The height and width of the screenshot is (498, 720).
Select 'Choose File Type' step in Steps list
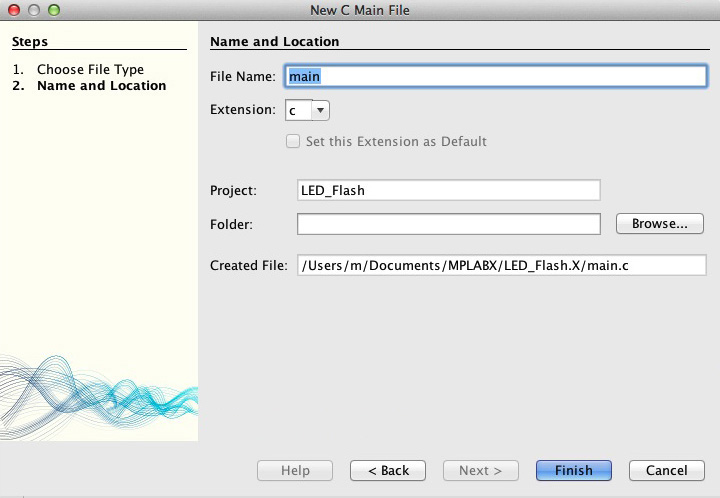tap(90, 70)
